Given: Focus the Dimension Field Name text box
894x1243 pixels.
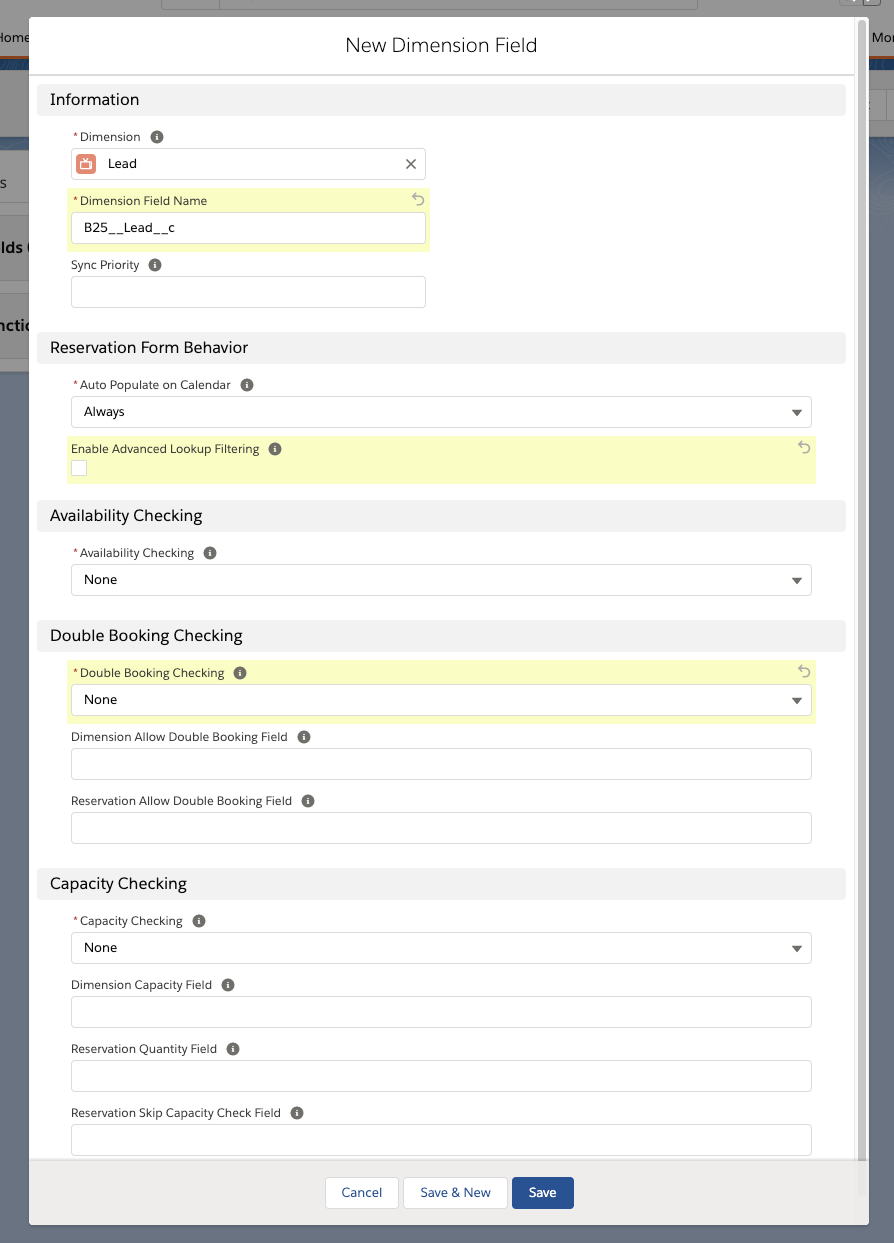Looking at the screenshot, I should (x=248, y=228).
